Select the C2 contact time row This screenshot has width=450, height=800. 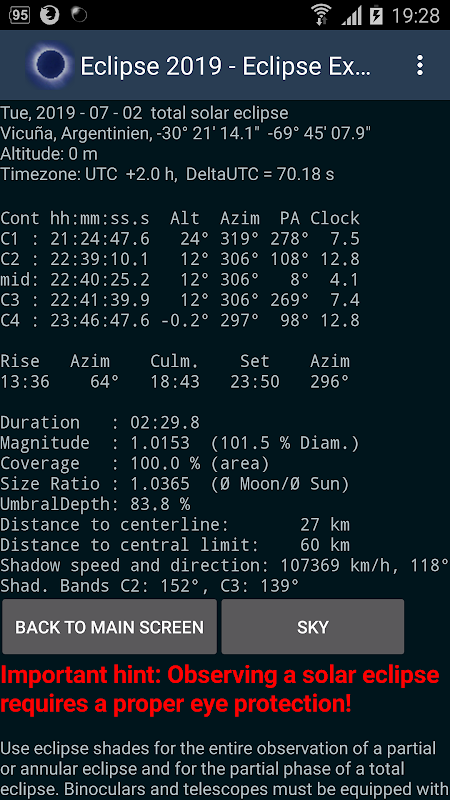[180, 259]
